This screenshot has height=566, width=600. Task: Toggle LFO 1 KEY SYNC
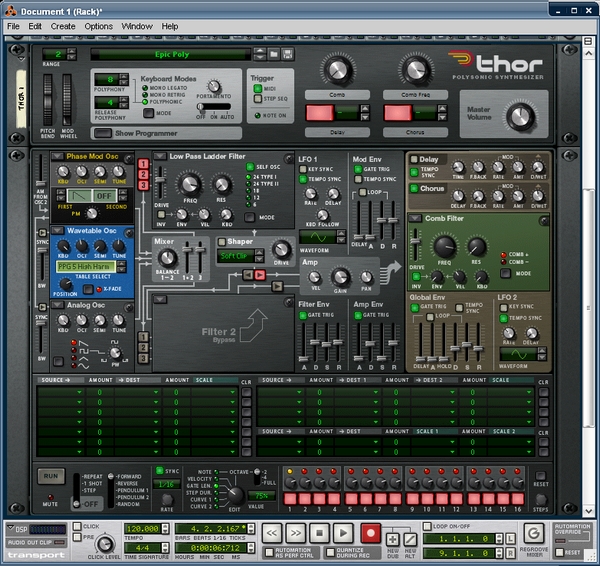click(303, 169)
